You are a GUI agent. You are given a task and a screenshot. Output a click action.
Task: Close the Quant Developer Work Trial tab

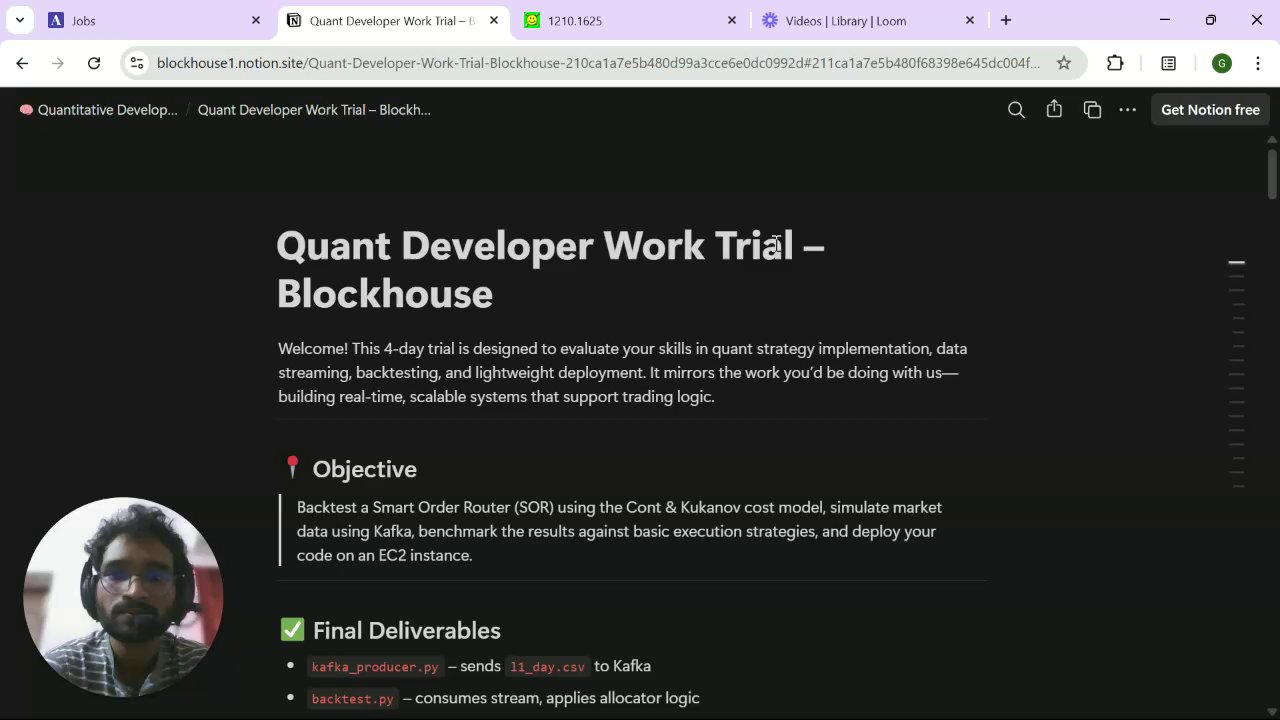494,20
